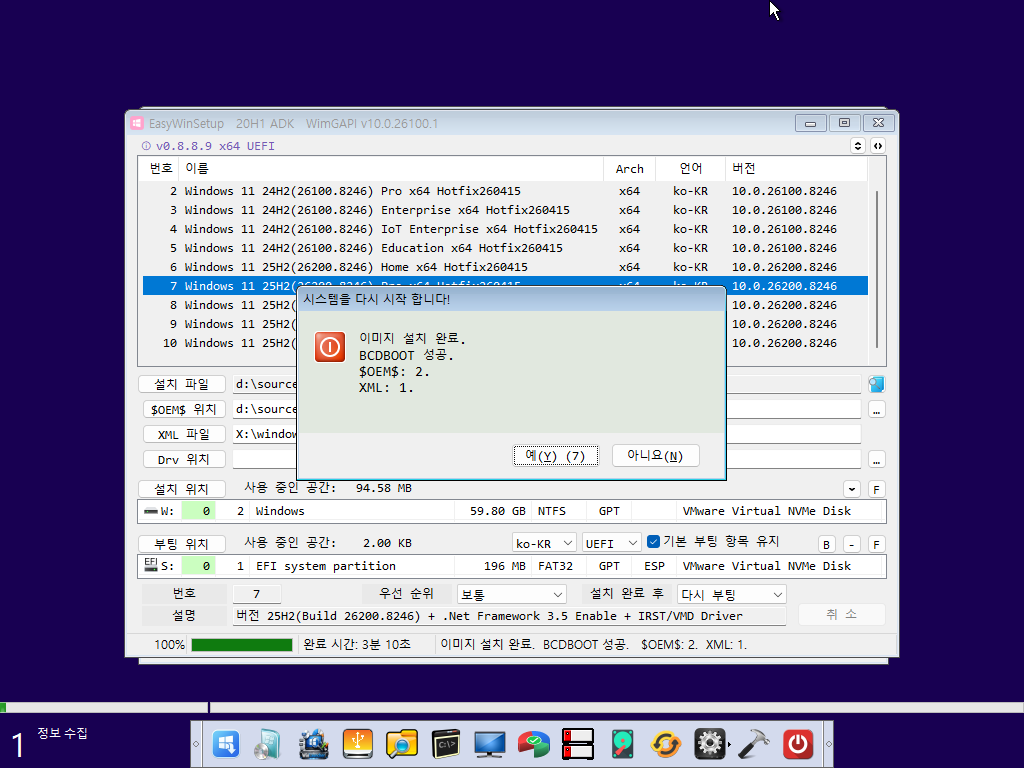This screenshot has width=1024, height=768.
Task: Open the monitor display dock icon
Action: tap(490, 744)
